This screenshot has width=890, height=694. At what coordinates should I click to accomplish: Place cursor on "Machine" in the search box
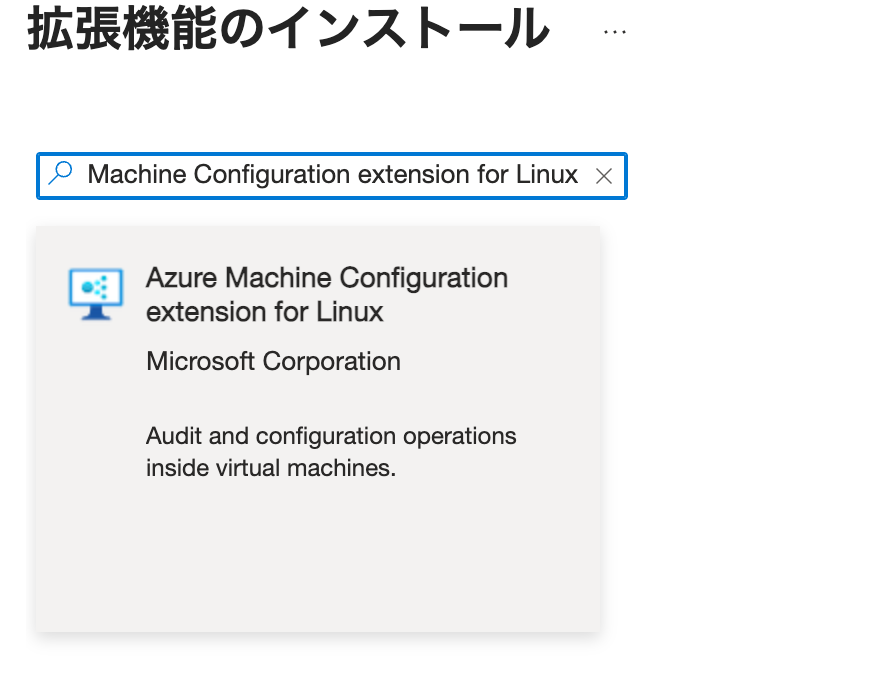click(x=137, y=175)
